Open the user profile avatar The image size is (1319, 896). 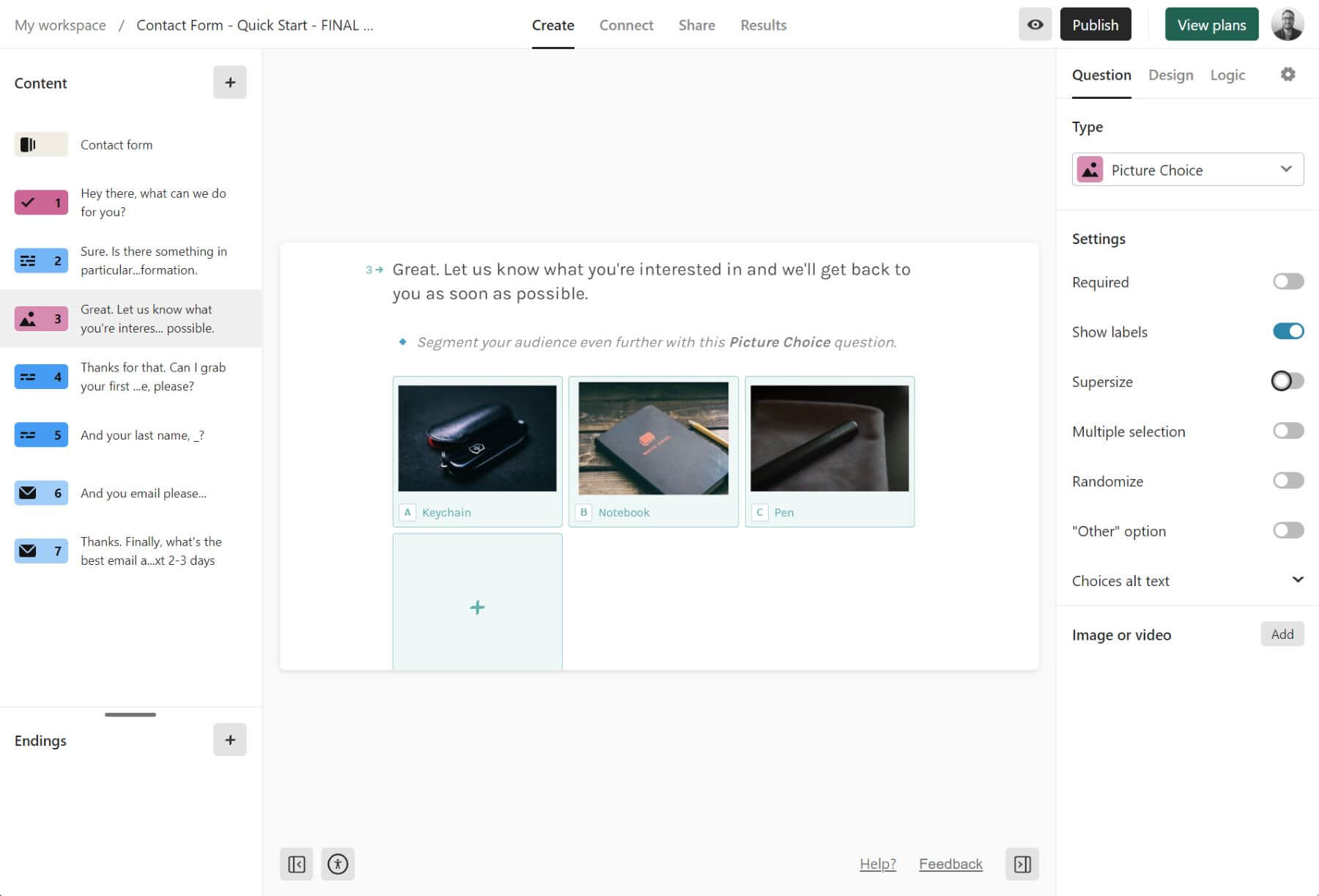[1287, 25]
